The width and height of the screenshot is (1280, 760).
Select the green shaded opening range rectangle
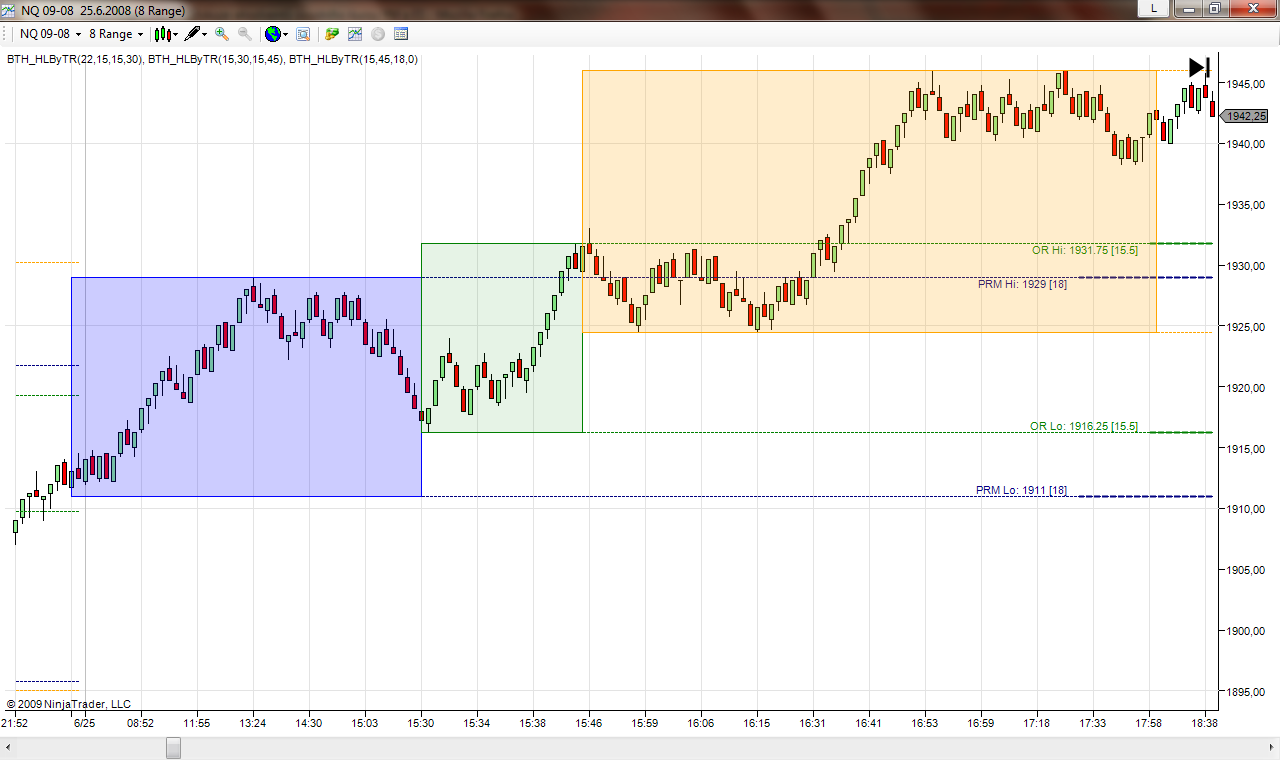[502, 338]
